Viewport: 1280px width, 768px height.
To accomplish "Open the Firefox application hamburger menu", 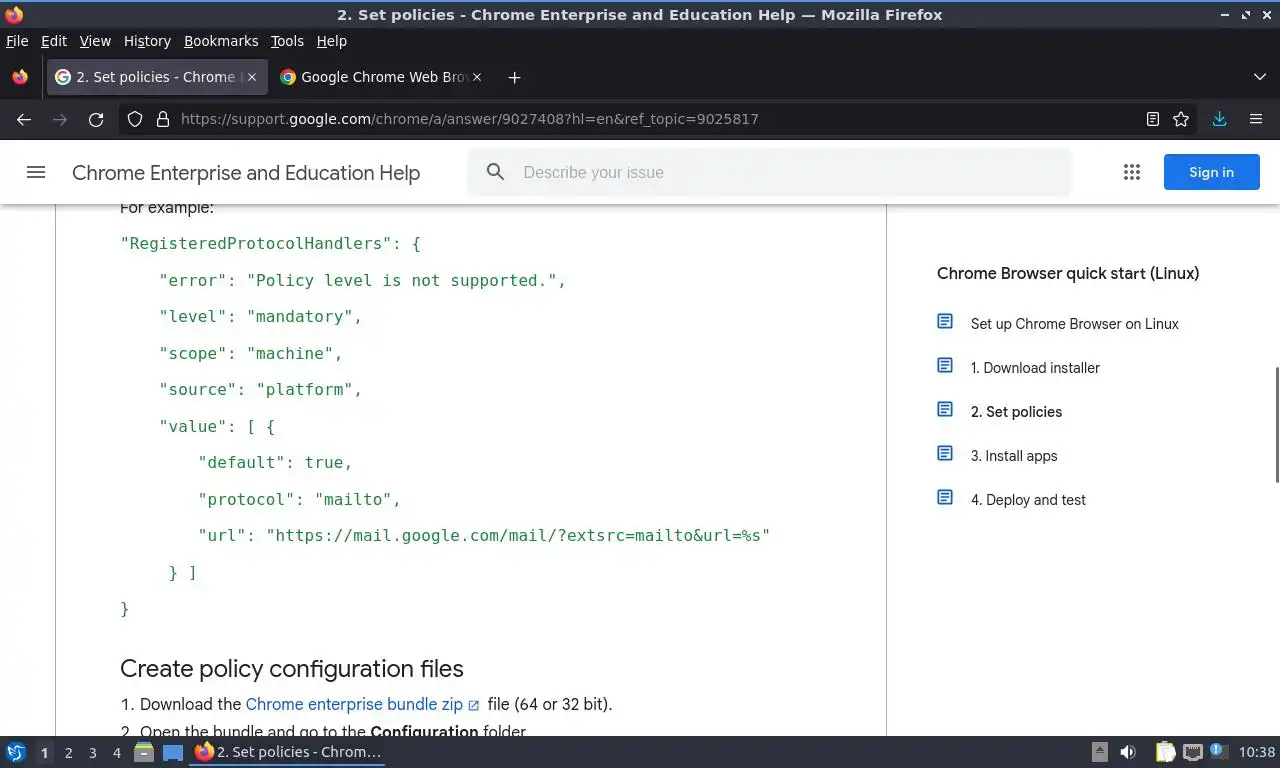I will [x=1256, y=119].
